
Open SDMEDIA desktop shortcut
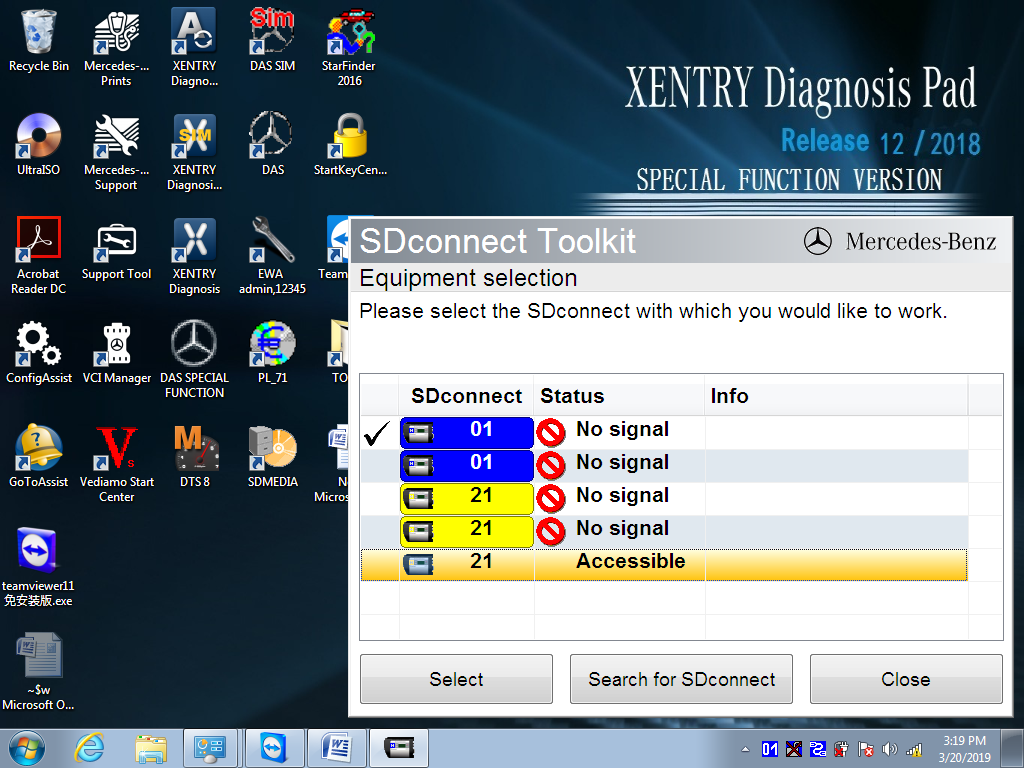272,456
